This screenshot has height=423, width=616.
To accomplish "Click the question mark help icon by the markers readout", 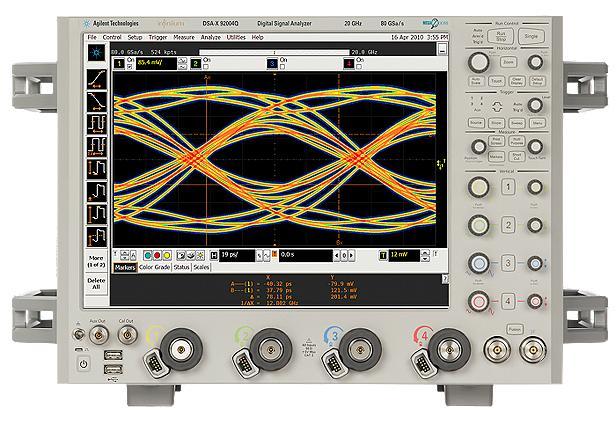I will click(x=445, y=278).
